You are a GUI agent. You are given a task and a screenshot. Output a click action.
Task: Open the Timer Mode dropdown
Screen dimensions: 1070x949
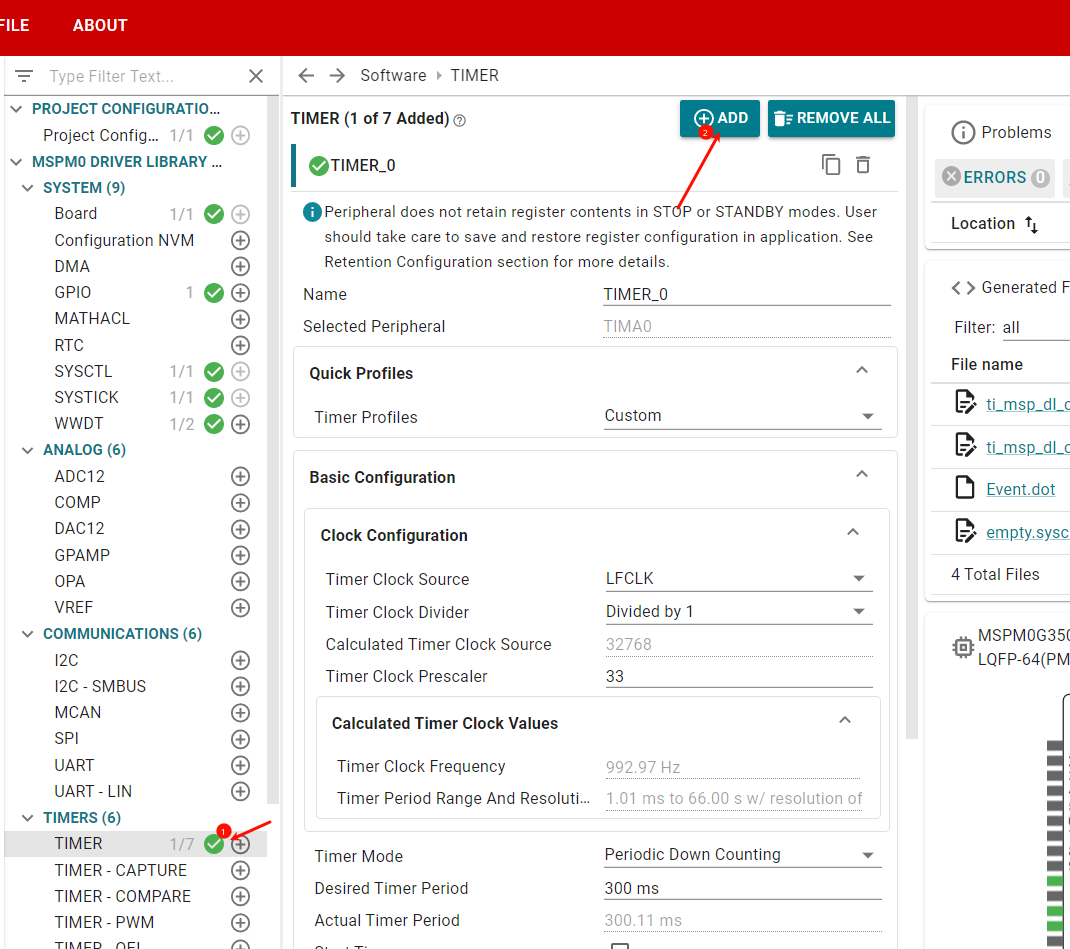coord(742,855)
